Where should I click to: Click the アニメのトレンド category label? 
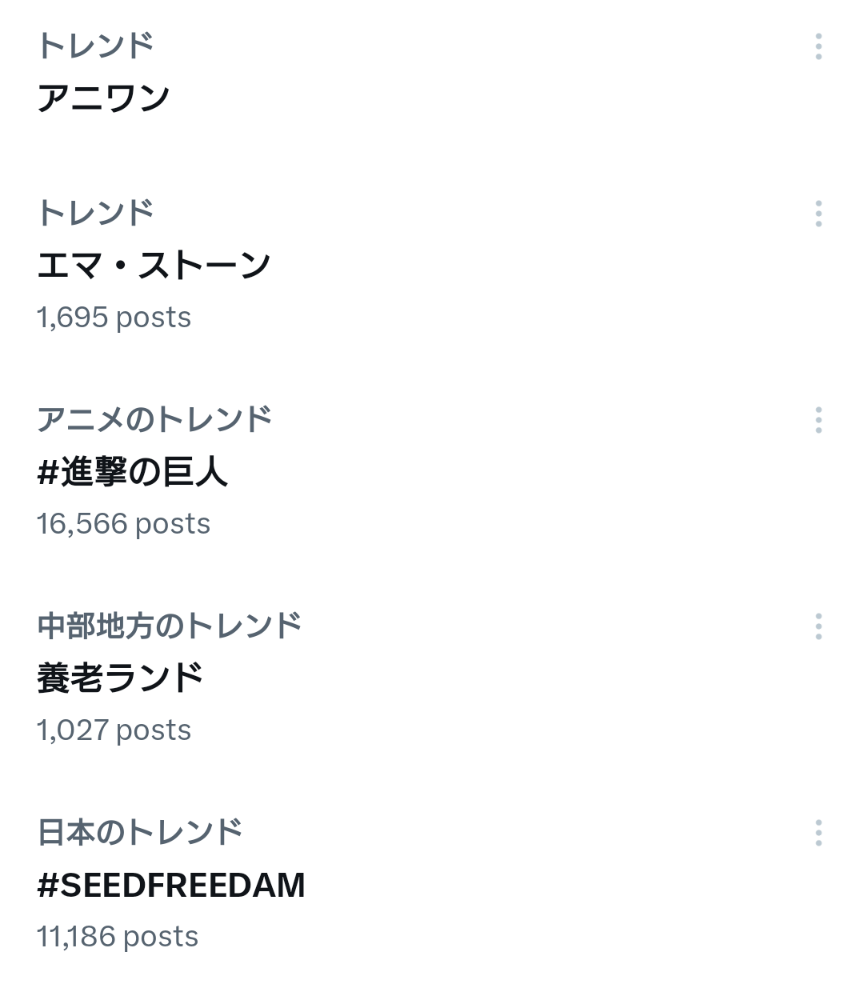coord(154,419)
